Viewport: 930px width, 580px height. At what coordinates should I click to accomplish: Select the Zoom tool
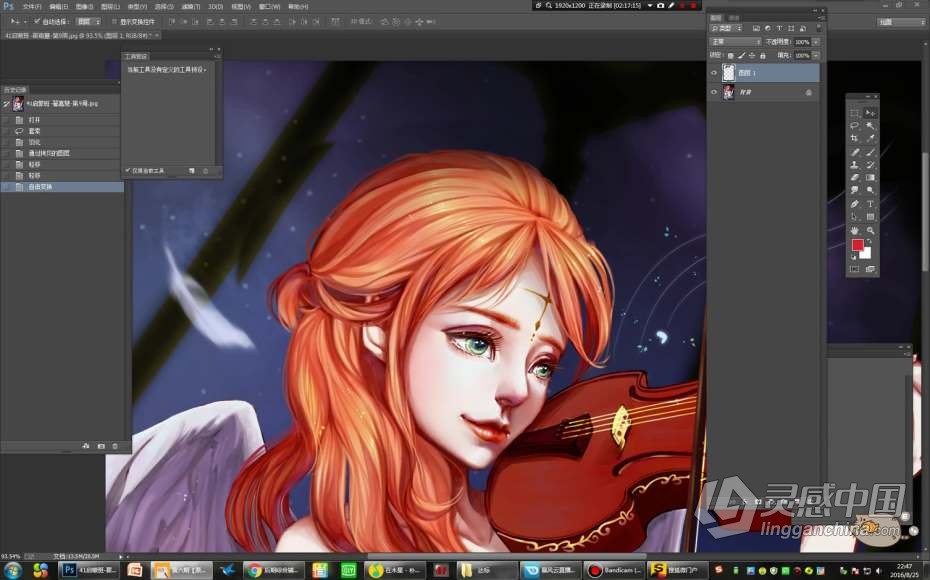(870, 230)
